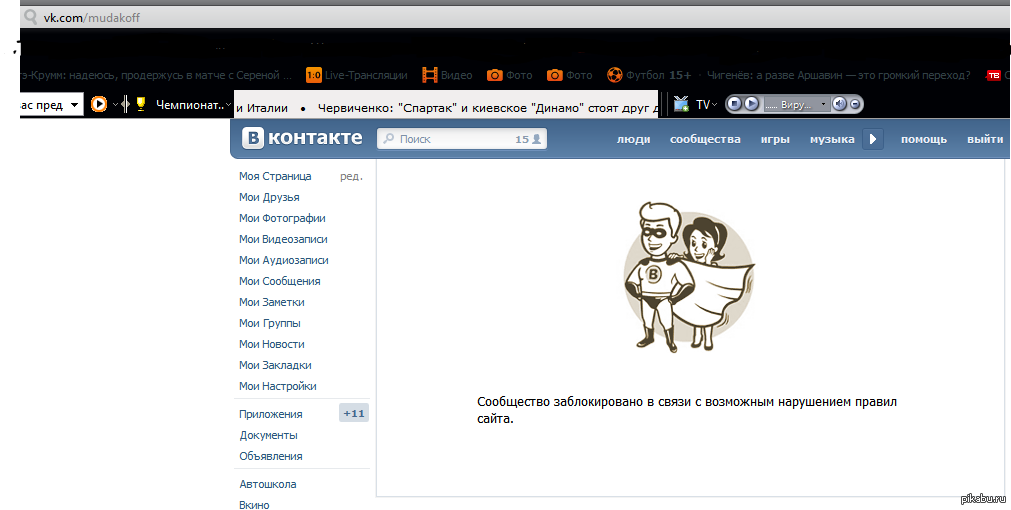Open the 'ас пред' dropdown

(74, 105)
